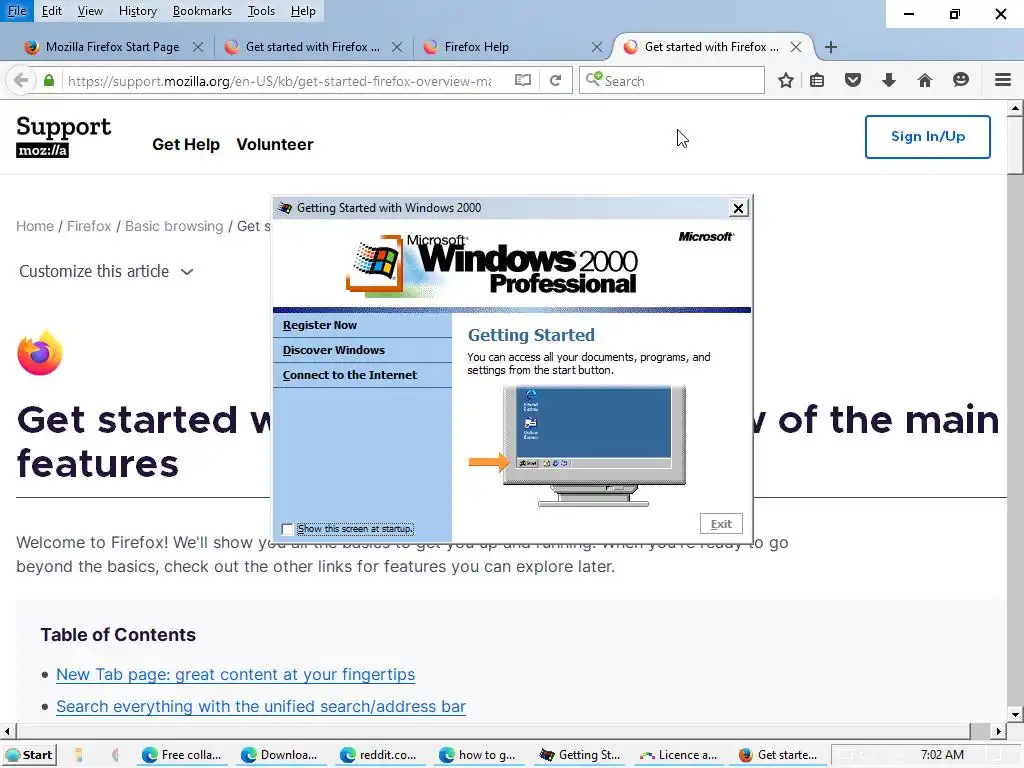This screenshot has width=1024, height=768.
Task: Select Connect to the Internet
Action: coord(362,375)
